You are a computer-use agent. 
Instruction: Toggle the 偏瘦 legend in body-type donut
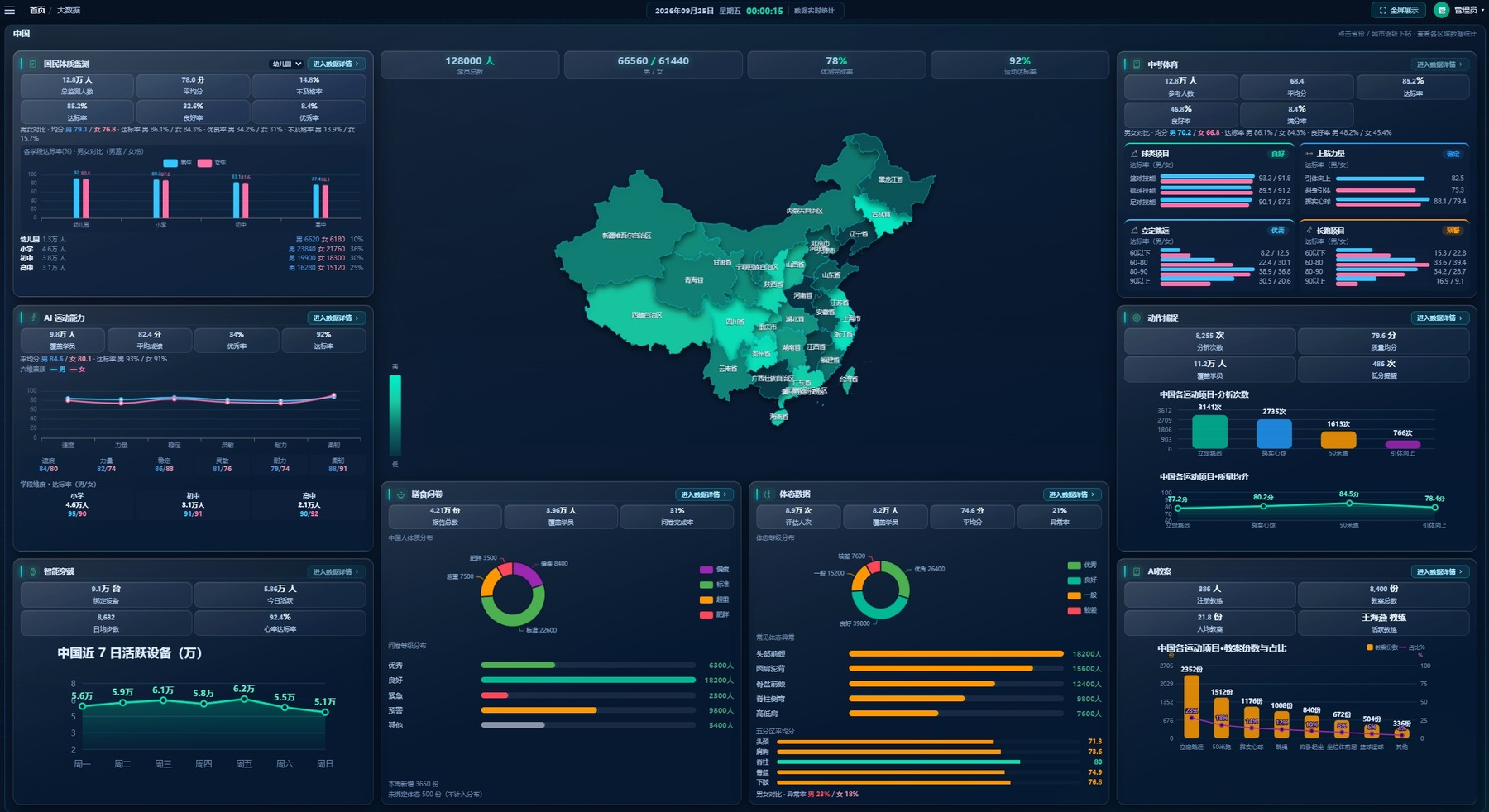pyautogui.click(x=714, y=570)
